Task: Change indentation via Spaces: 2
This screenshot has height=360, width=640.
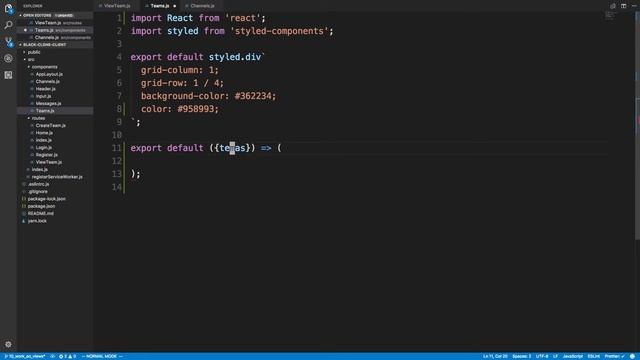Action: coord(522,356)
